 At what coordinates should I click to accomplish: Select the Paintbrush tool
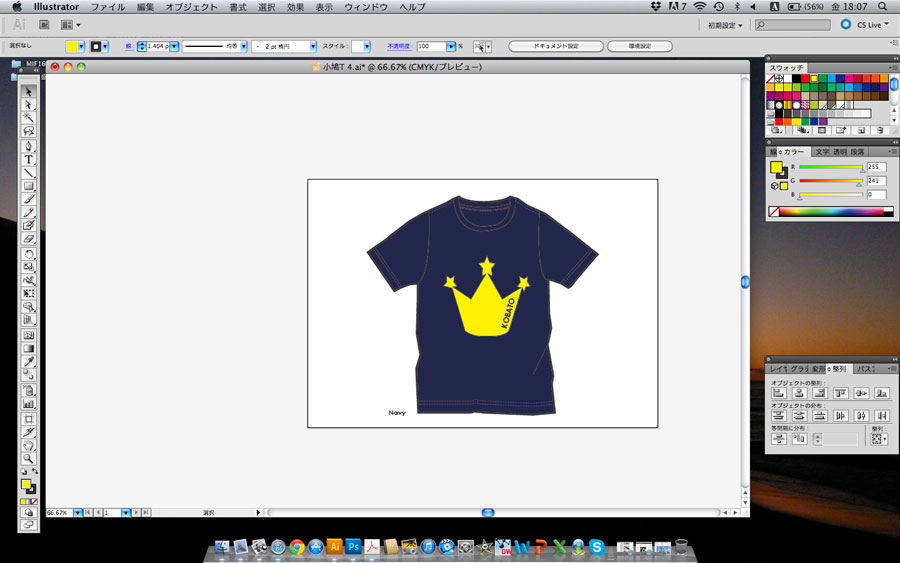coord(28,199)
